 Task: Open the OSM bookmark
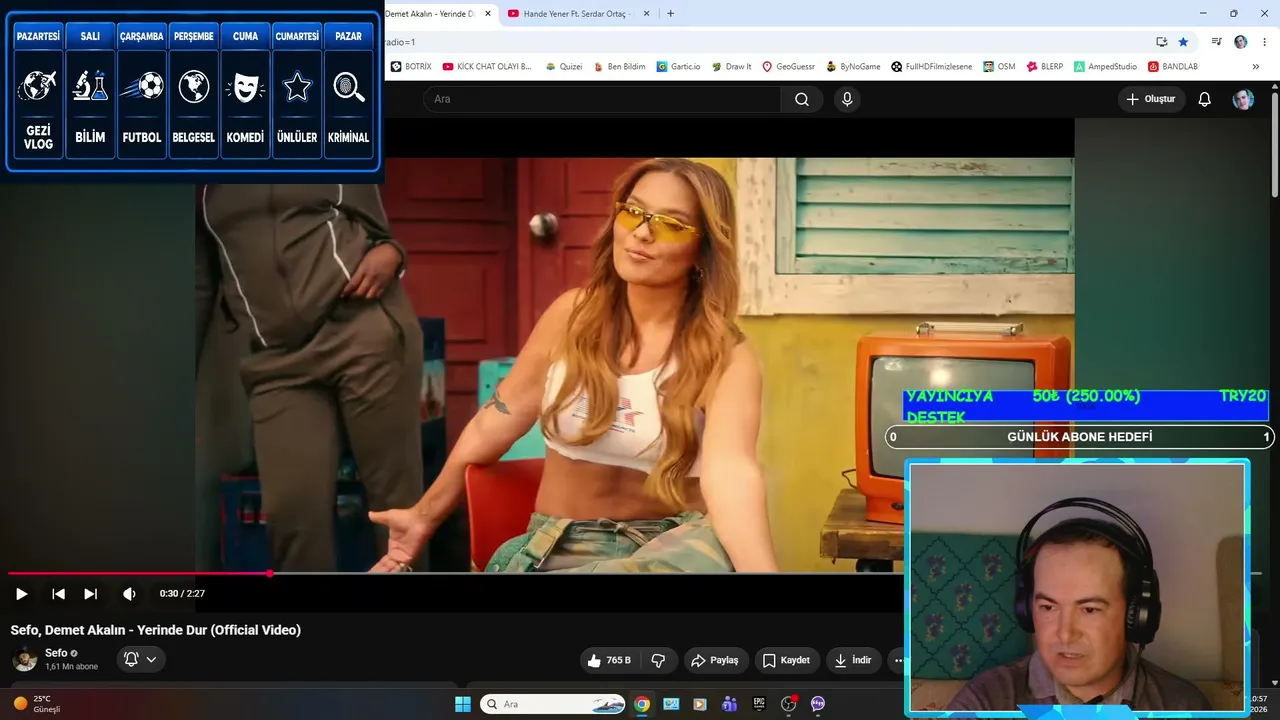(x=999, y=67)
